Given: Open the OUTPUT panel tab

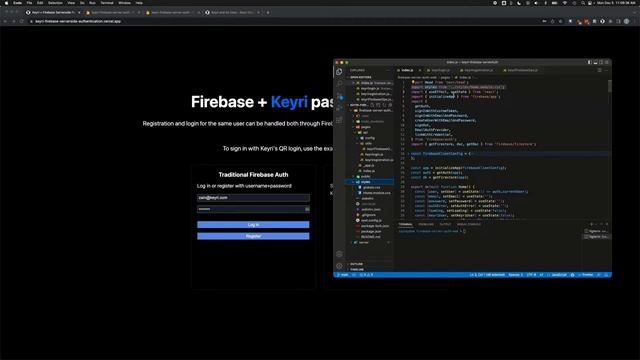Looking at the screenshot, I should coord(445,224).
